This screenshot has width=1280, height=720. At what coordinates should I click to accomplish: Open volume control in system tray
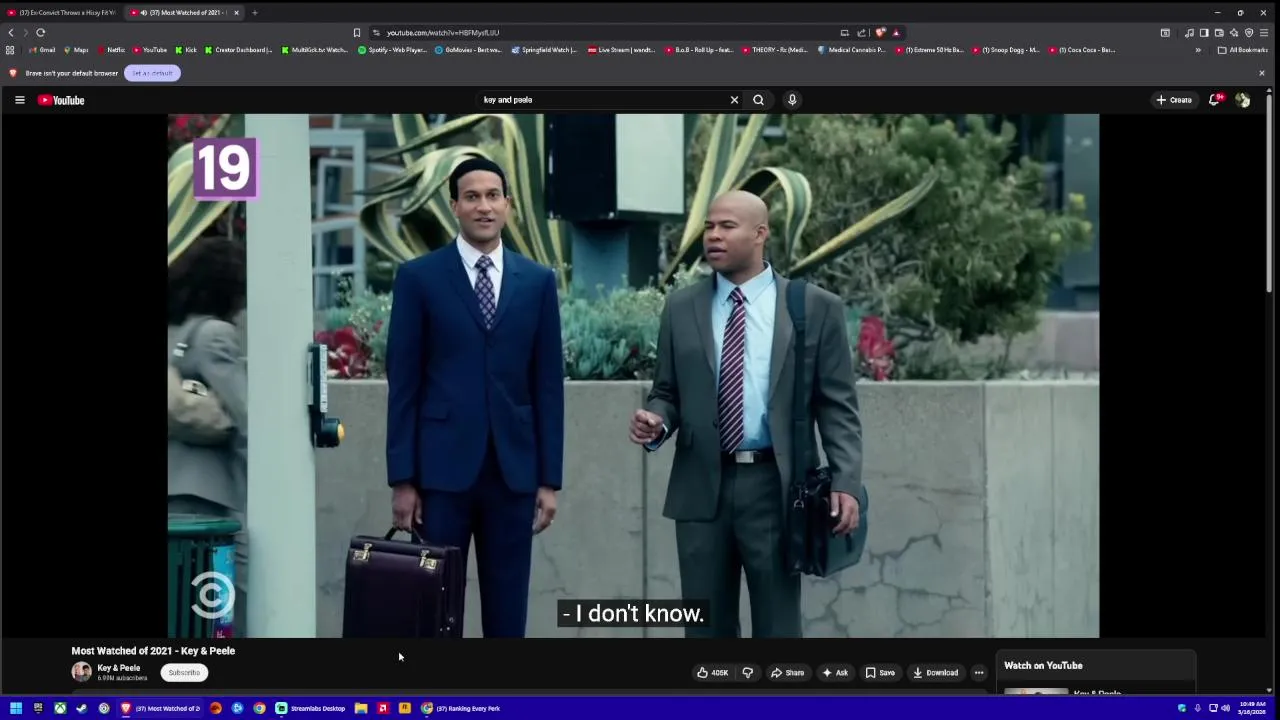(1226, 708)
